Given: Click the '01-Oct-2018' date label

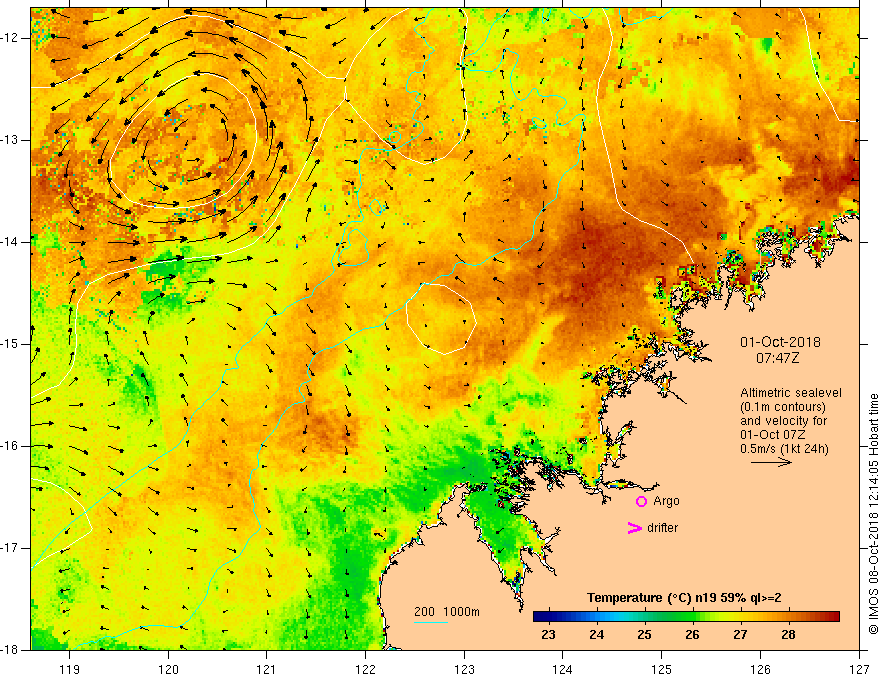Looking at the screenshot, I should click(780, 342).
